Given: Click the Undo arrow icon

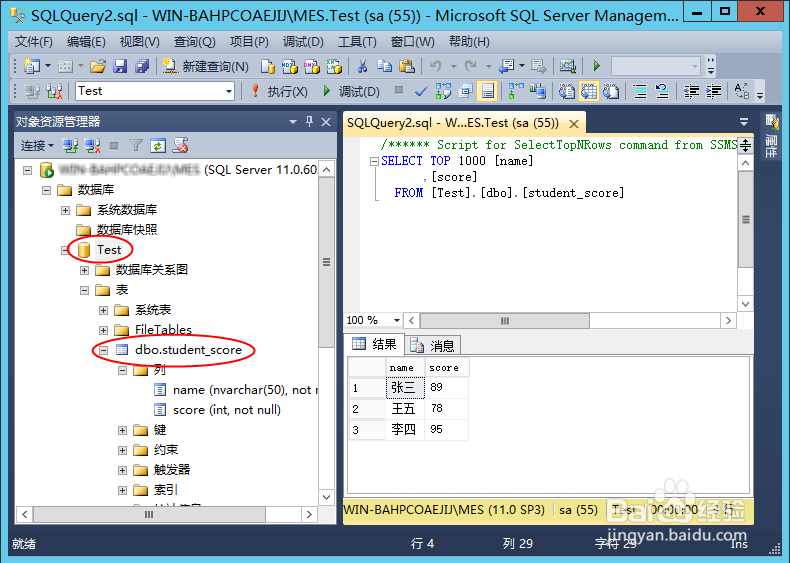Looking at the screenshot, I should pos(435,66).
